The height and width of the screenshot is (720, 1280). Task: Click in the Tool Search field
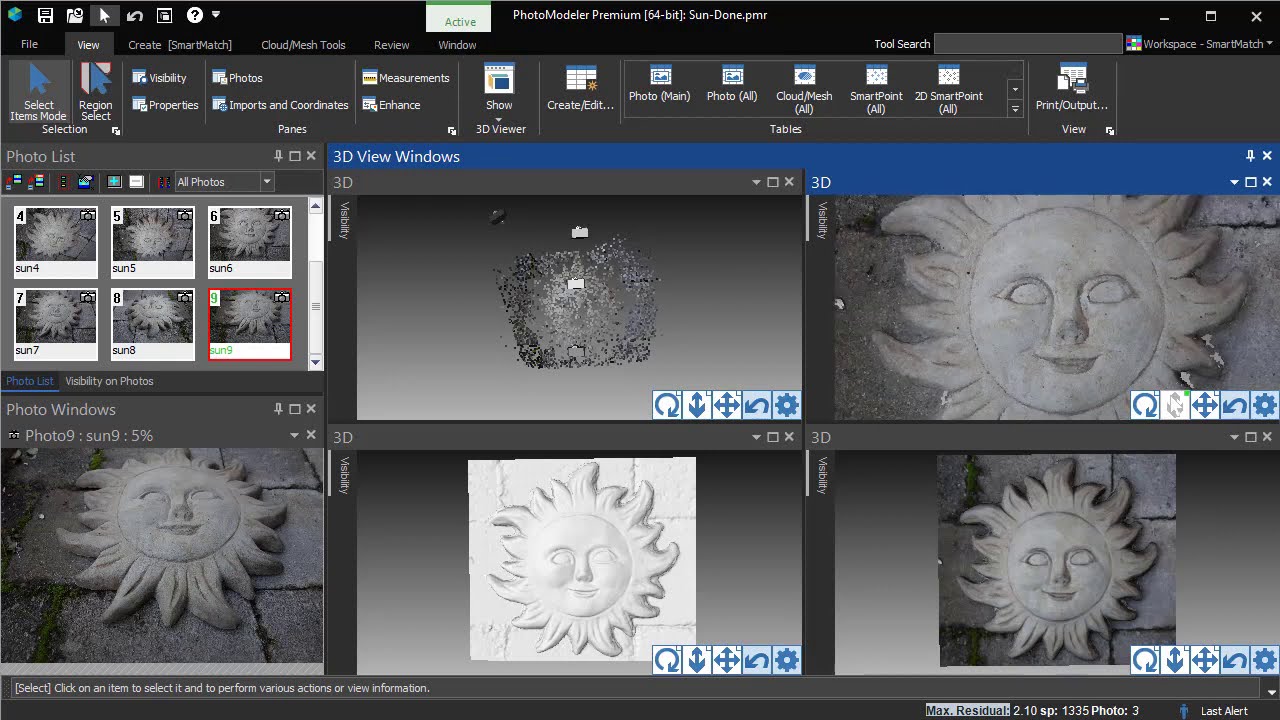[1028, 44]
